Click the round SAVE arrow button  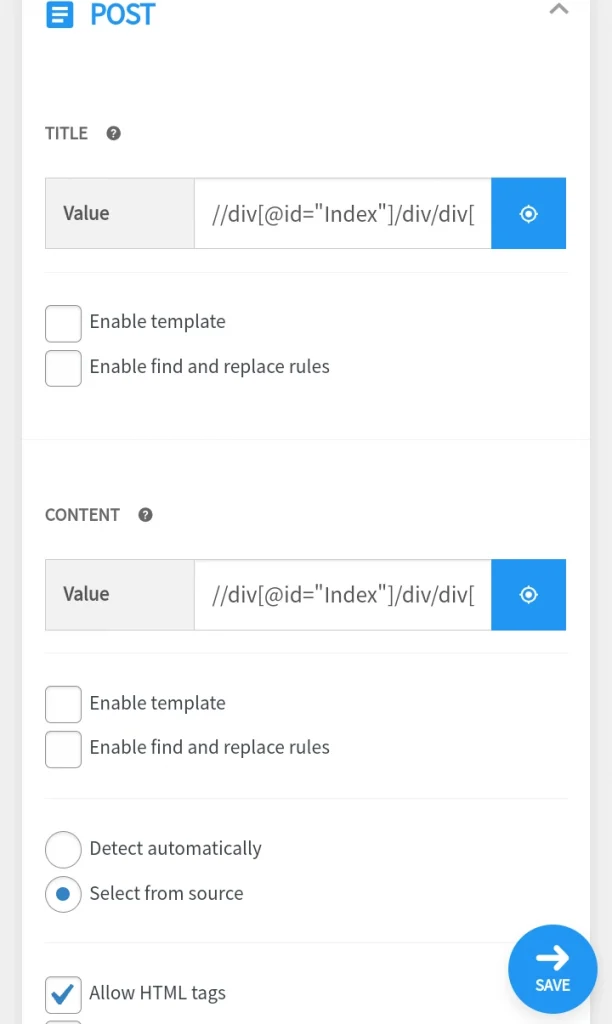(x=553, y=969)
